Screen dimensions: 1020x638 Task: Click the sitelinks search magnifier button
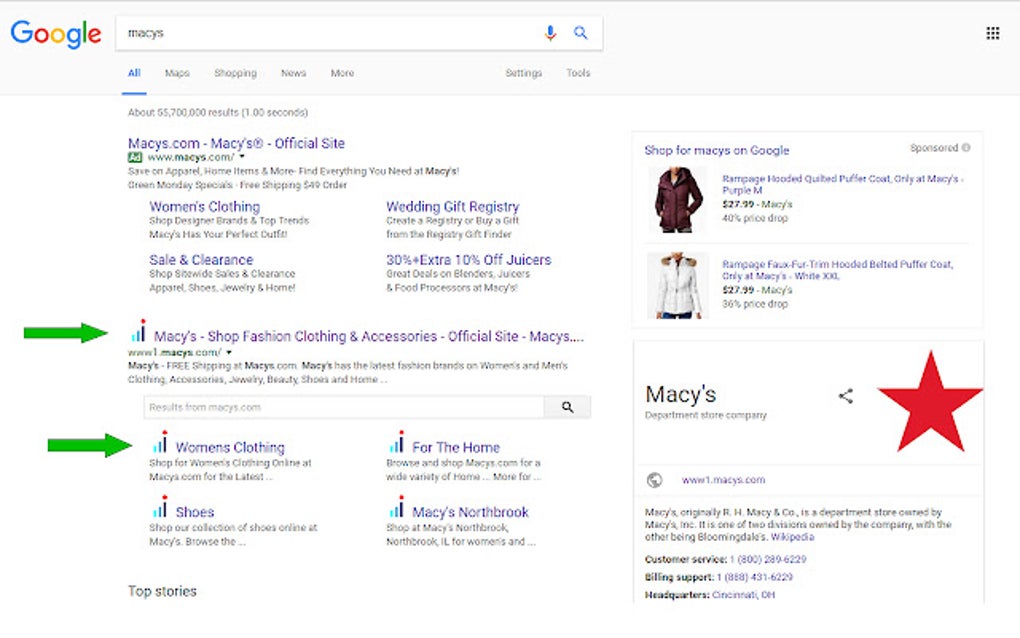(567, 407)
